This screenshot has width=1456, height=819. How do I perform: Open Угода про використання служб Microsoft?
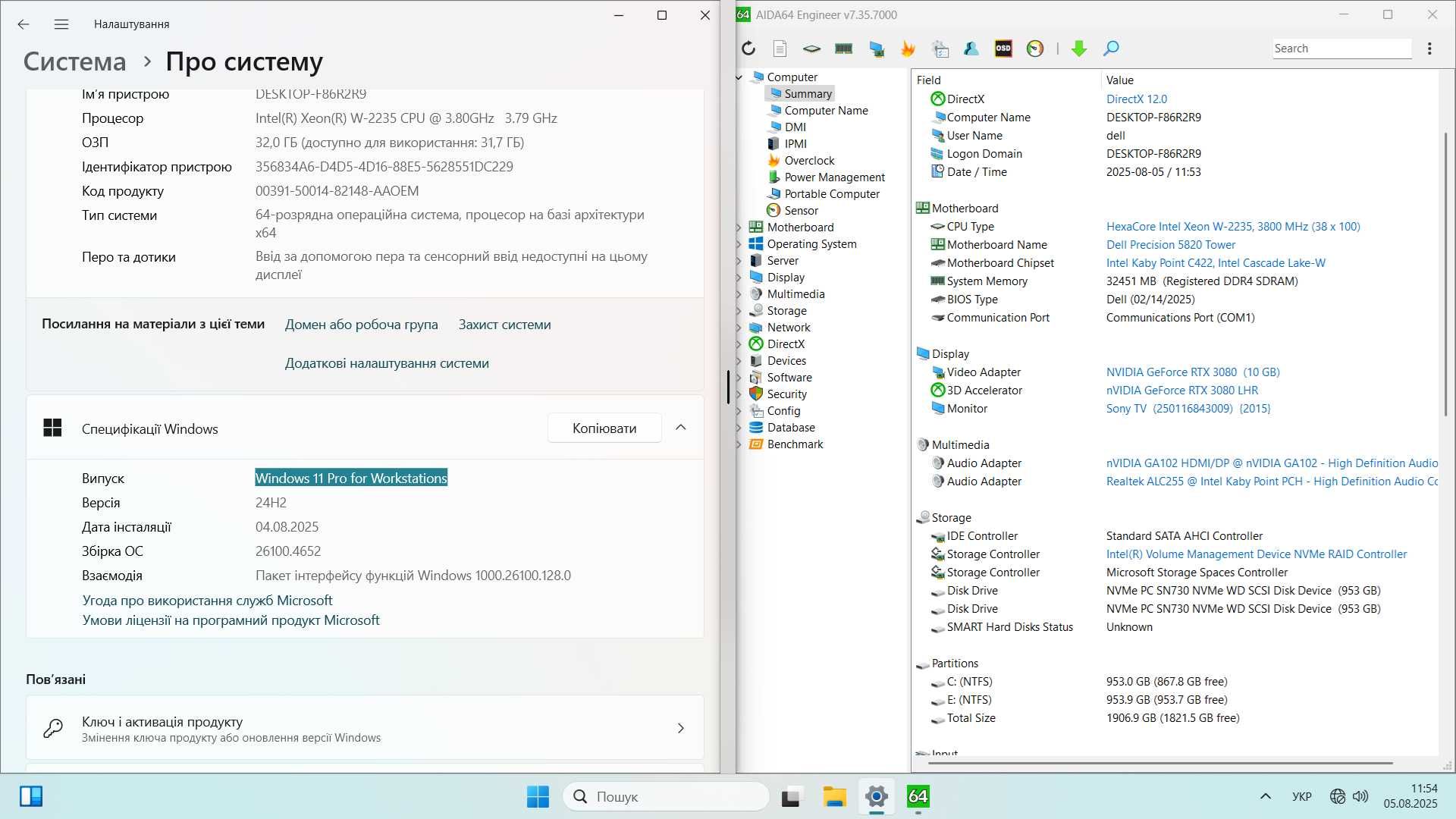207,601
